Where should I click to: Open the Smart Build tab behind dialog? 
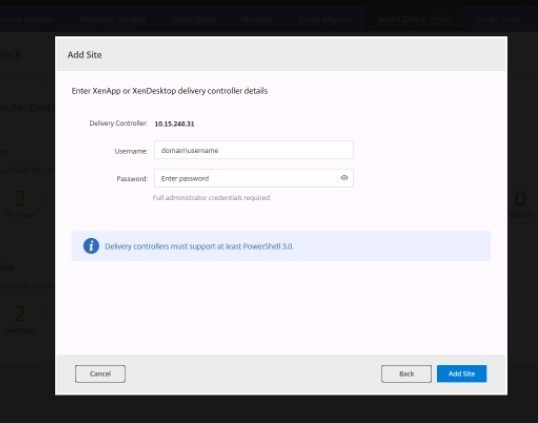(x=193, y=19)
